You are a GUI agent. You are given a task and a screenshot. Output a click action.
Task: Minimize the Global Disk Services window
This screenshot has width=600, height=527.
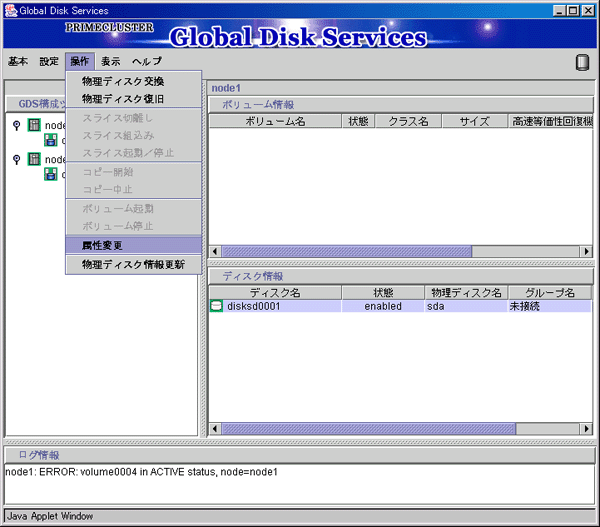(x=559, y=11)
